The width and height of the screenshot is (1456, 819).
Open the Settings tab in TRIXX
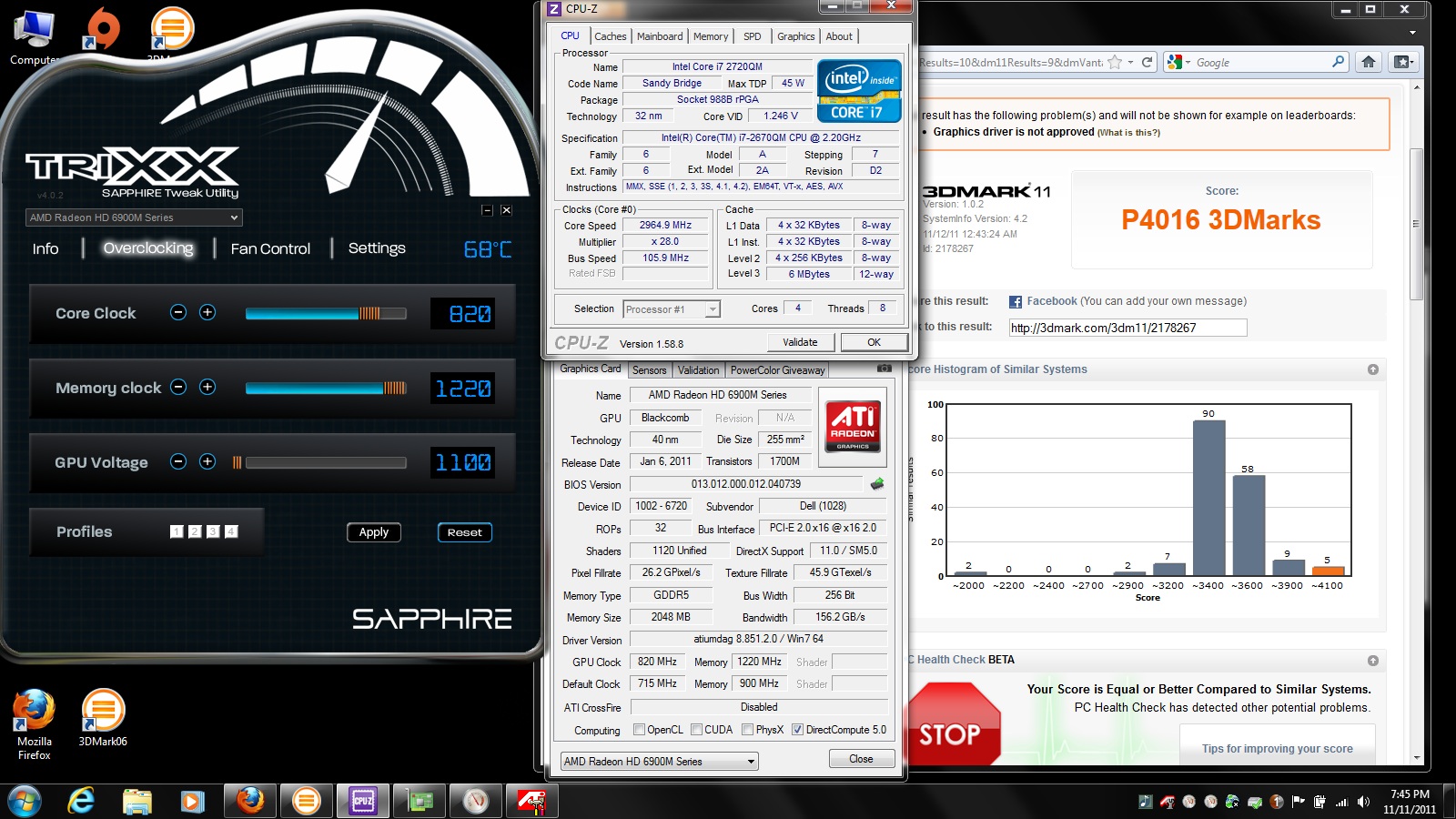tap(377, 248)
